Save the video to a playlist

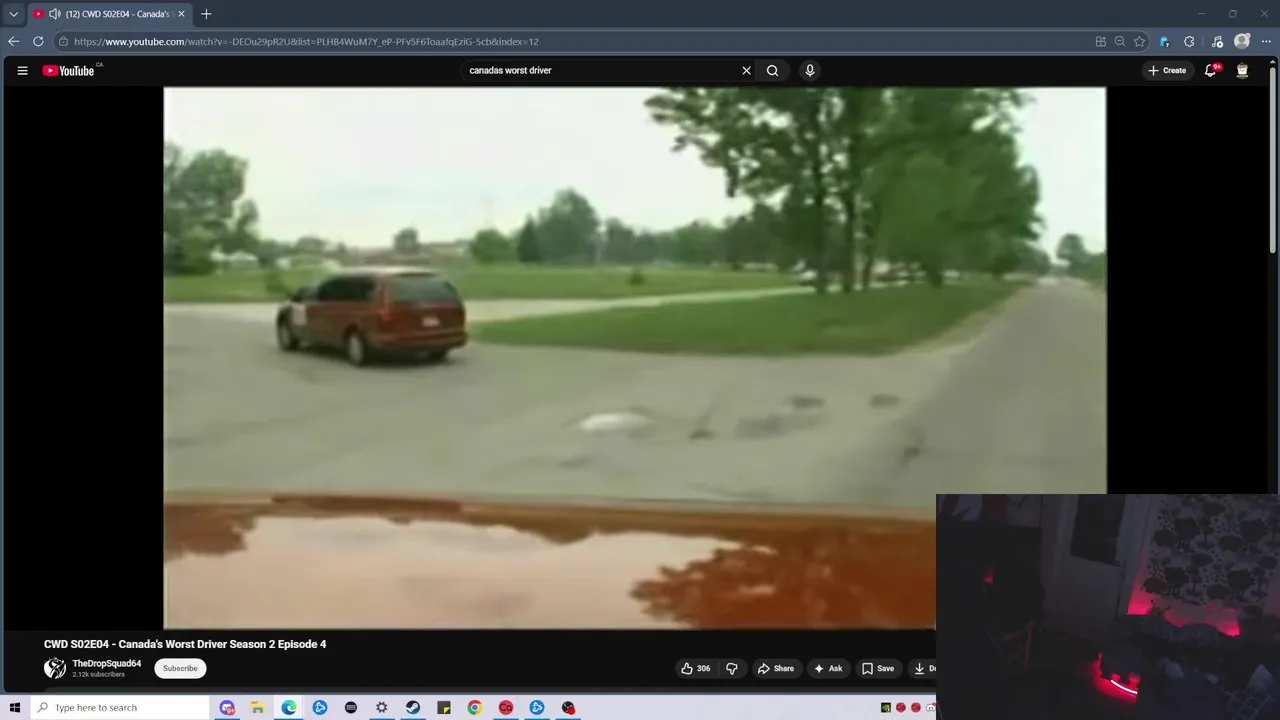click(x=878, y=668)
